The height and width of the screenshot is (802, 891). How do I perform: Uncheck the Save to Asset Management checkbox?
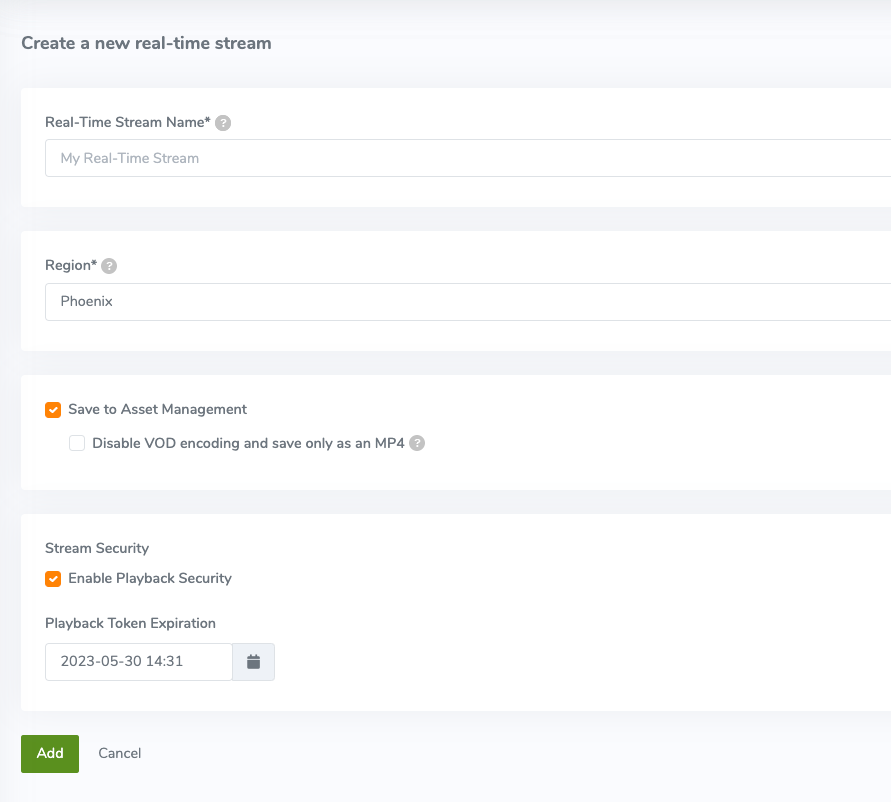pos(53,410)
